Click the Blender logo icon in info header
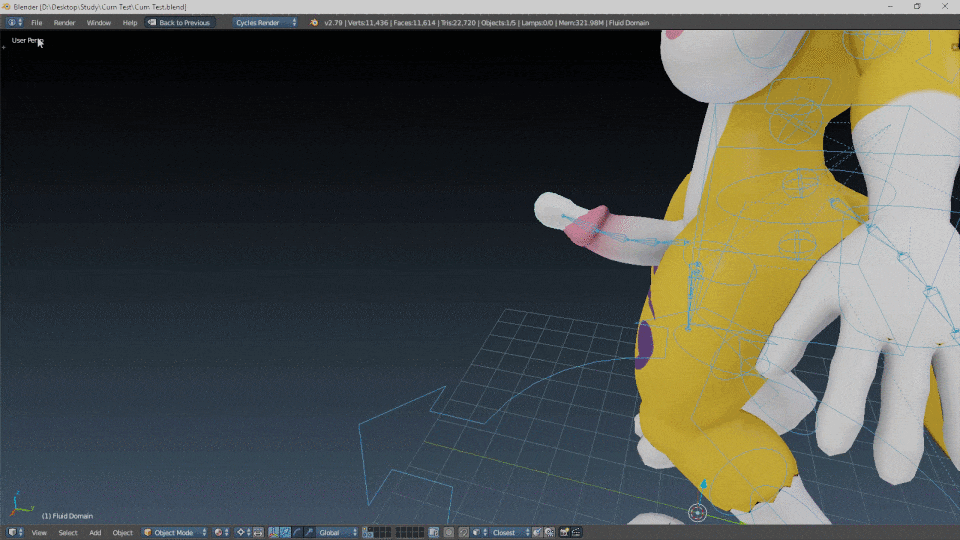Viewport: 960px width, 540px height. (x=313, y=23)
